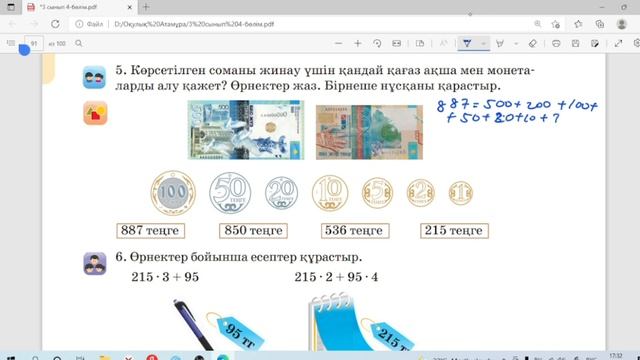Click the '95 тг' price tag

tap(240, 333)
